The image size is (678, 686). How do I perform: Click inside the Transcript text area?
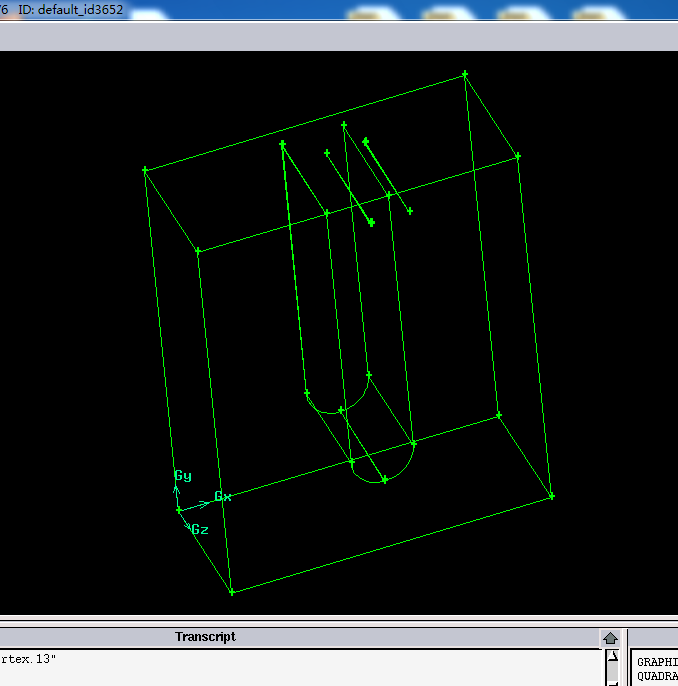click(x=300, y=667)
